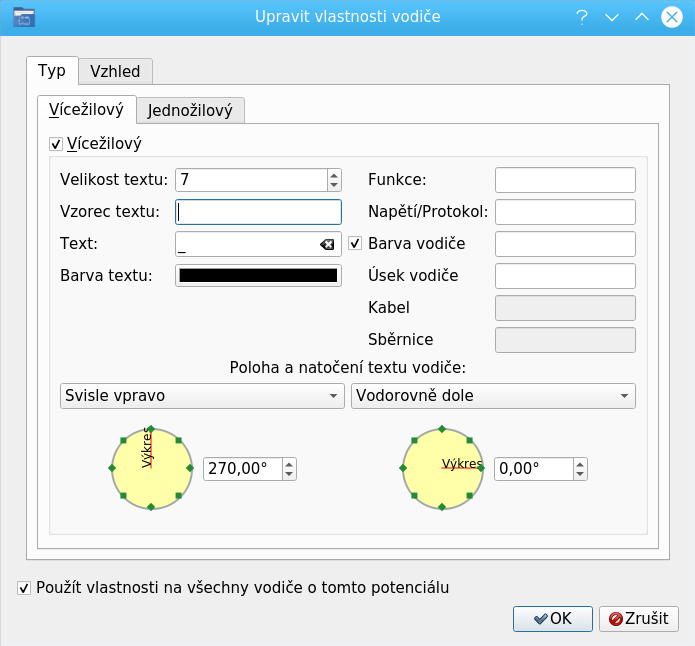
Task: Disable applying properties to all conductors of this potential
Action: (24, 588)
